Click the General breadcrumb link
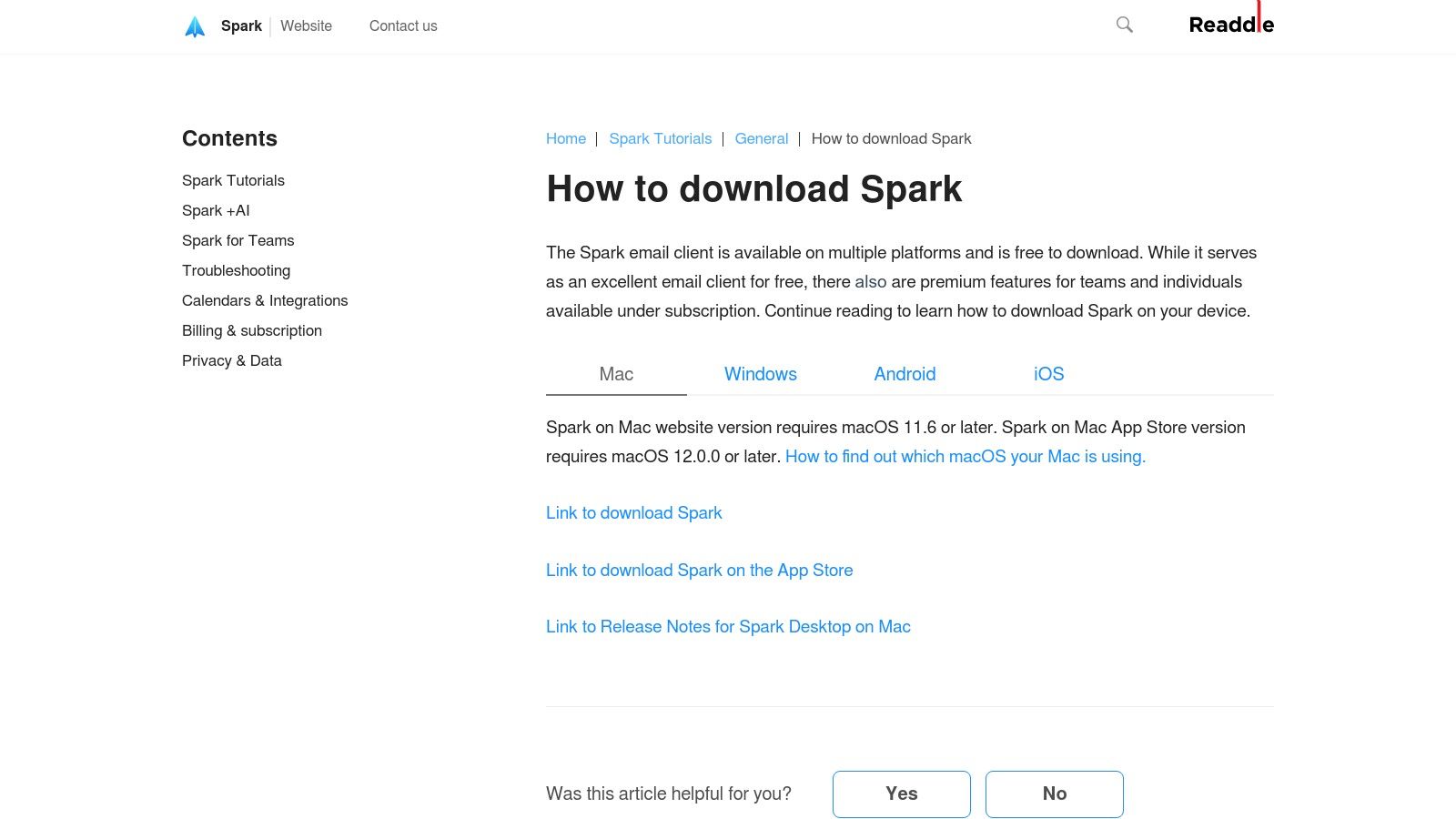This screenshot has height=819, width=1456. pyautogui.click(x=761, y=139)
